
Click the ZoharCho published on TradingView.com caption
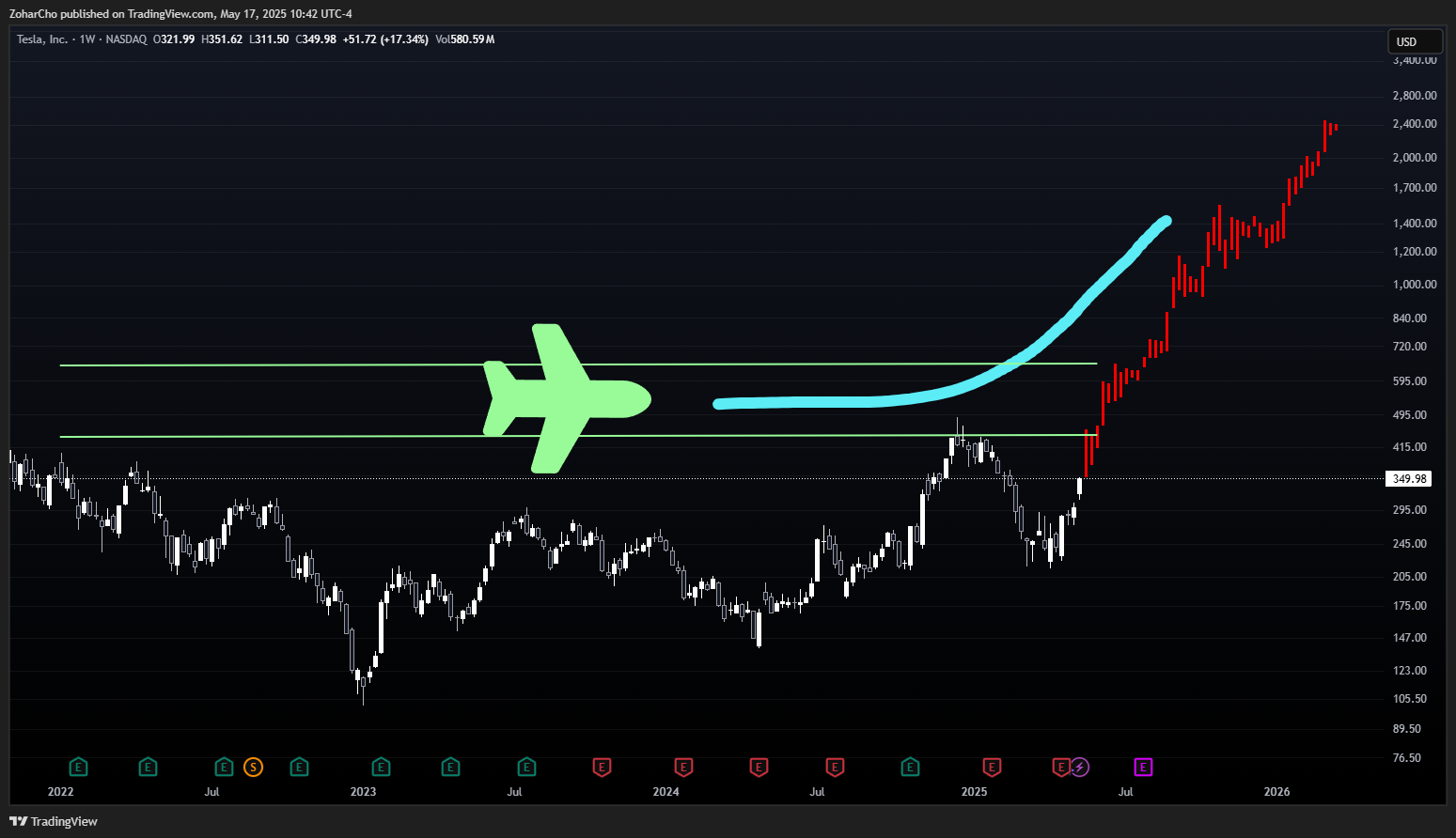(x=180, y=14)
